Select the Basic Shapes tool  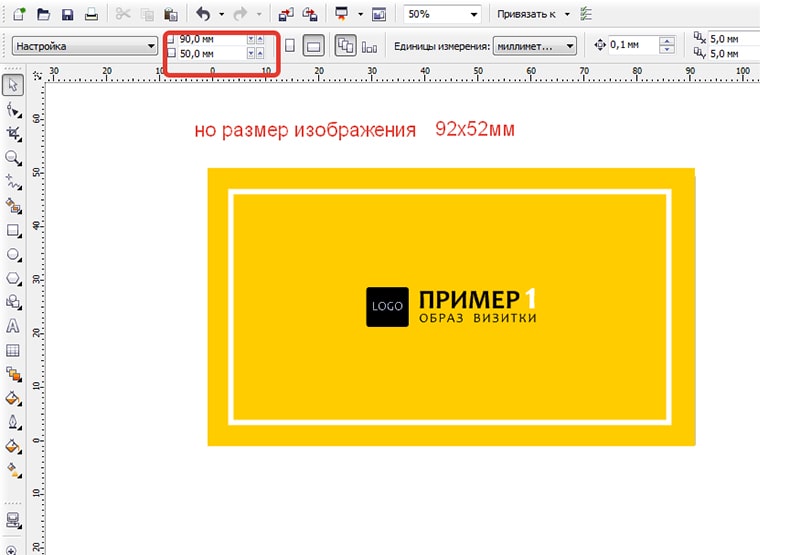coord(13,302)
